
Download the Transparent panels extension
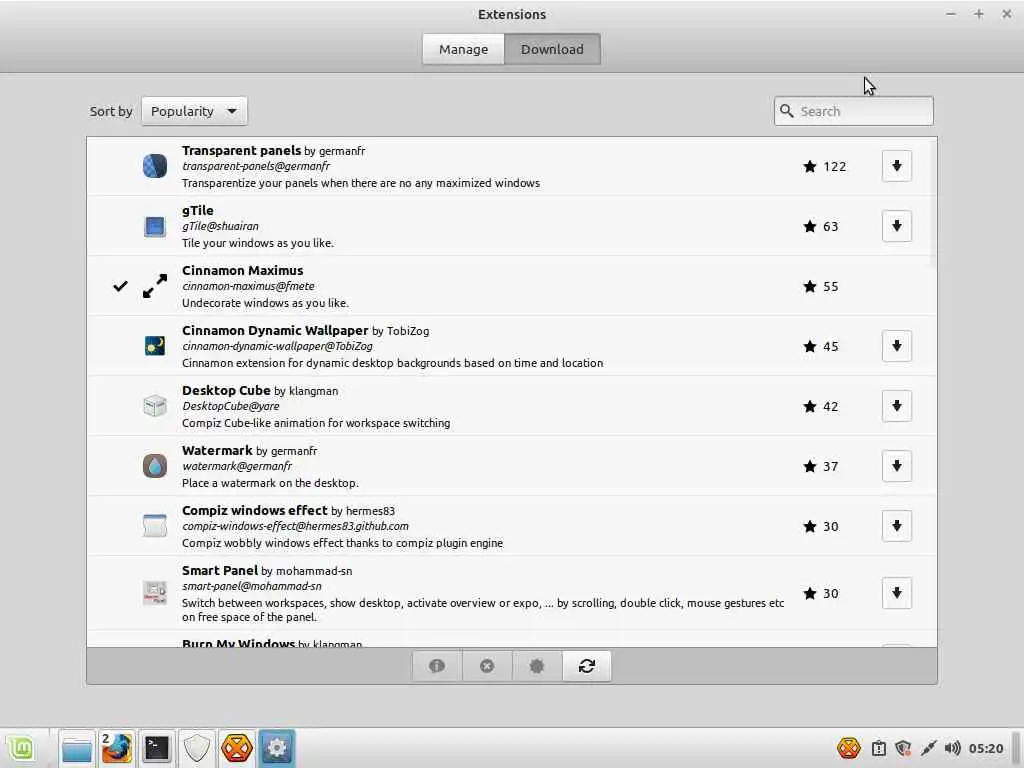click(x=896, y=166)
